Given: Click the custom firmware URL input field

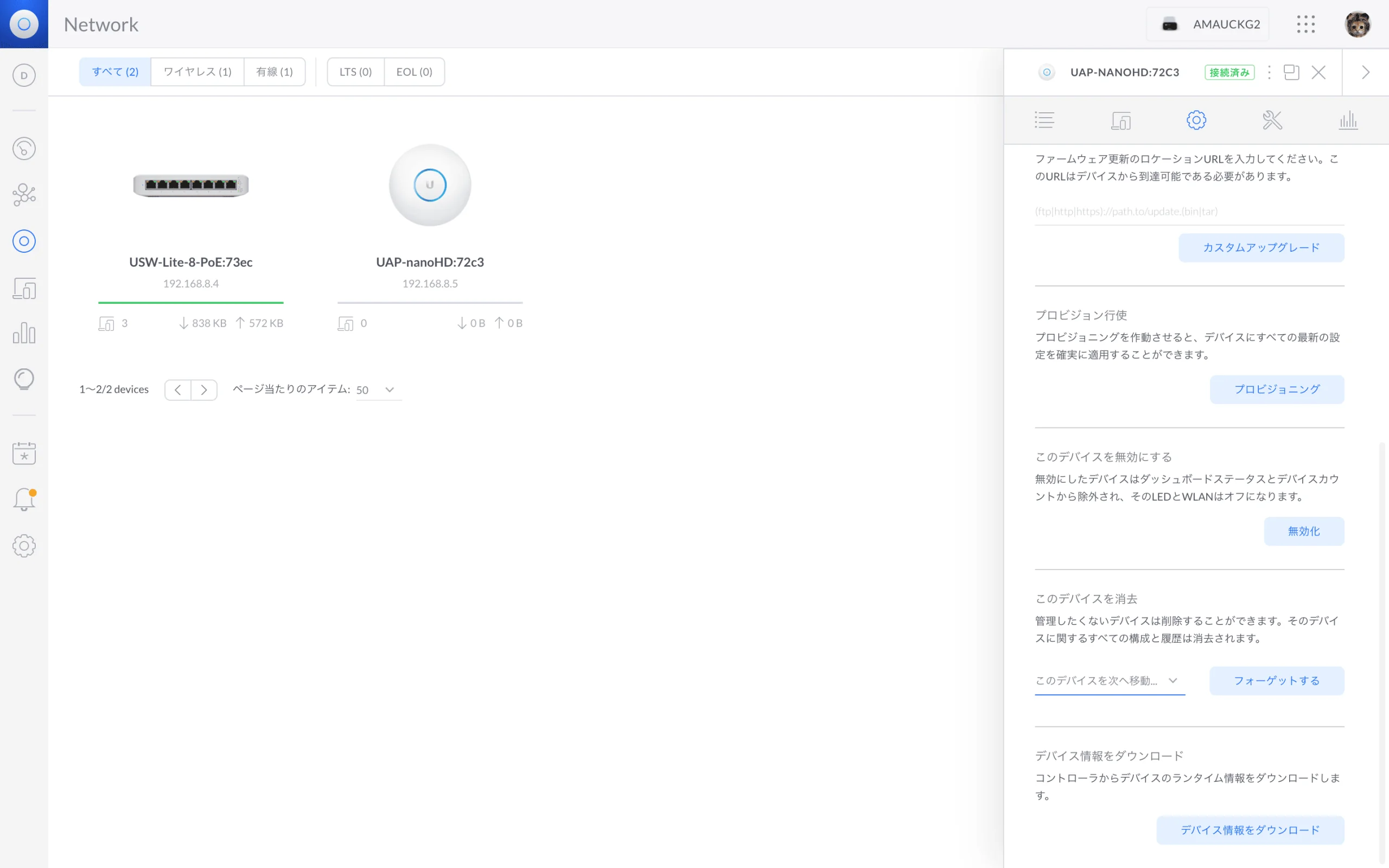Looking at the screenshot, I should 1189,211.
